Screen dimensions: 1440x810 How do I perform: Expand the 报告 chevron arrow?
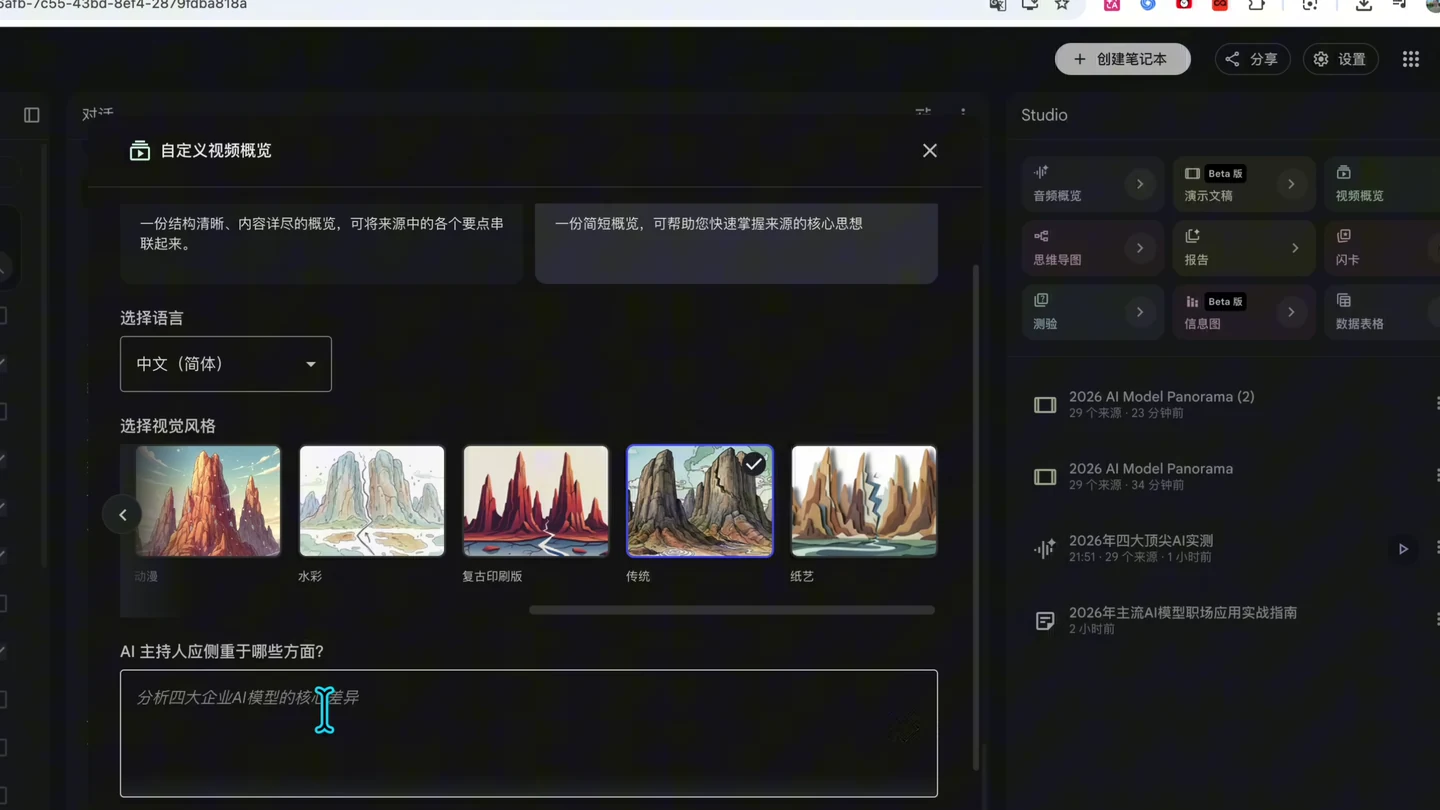[1295, 248]
